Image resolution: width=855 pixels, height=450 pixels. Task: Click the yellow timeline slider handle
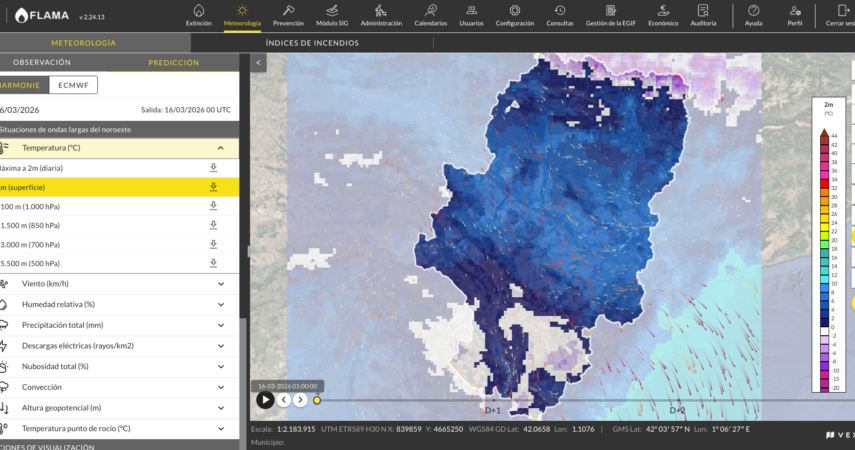point(317,401)
